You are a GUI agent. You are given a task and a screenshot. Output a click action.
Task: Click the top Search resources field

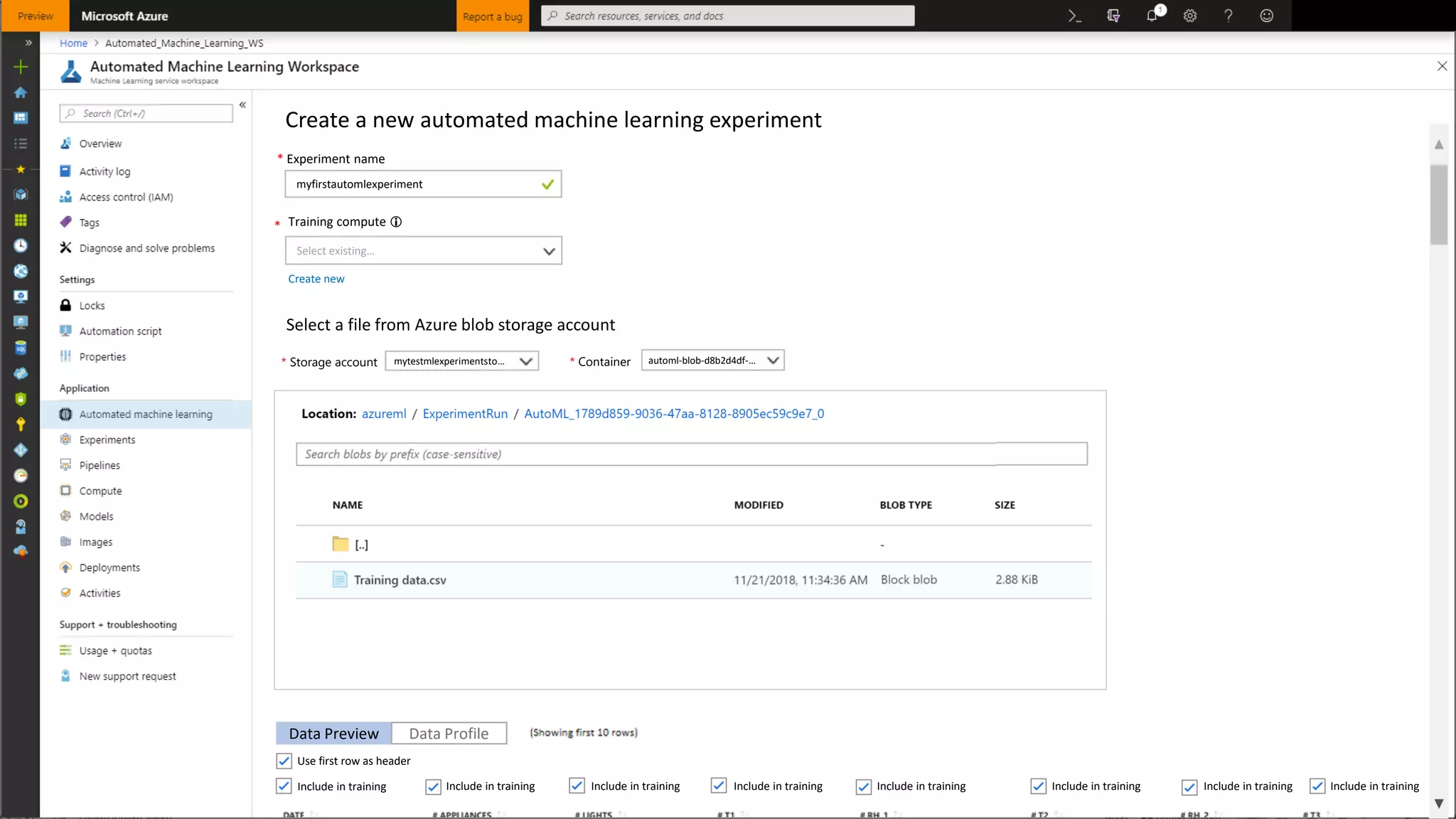728,16
